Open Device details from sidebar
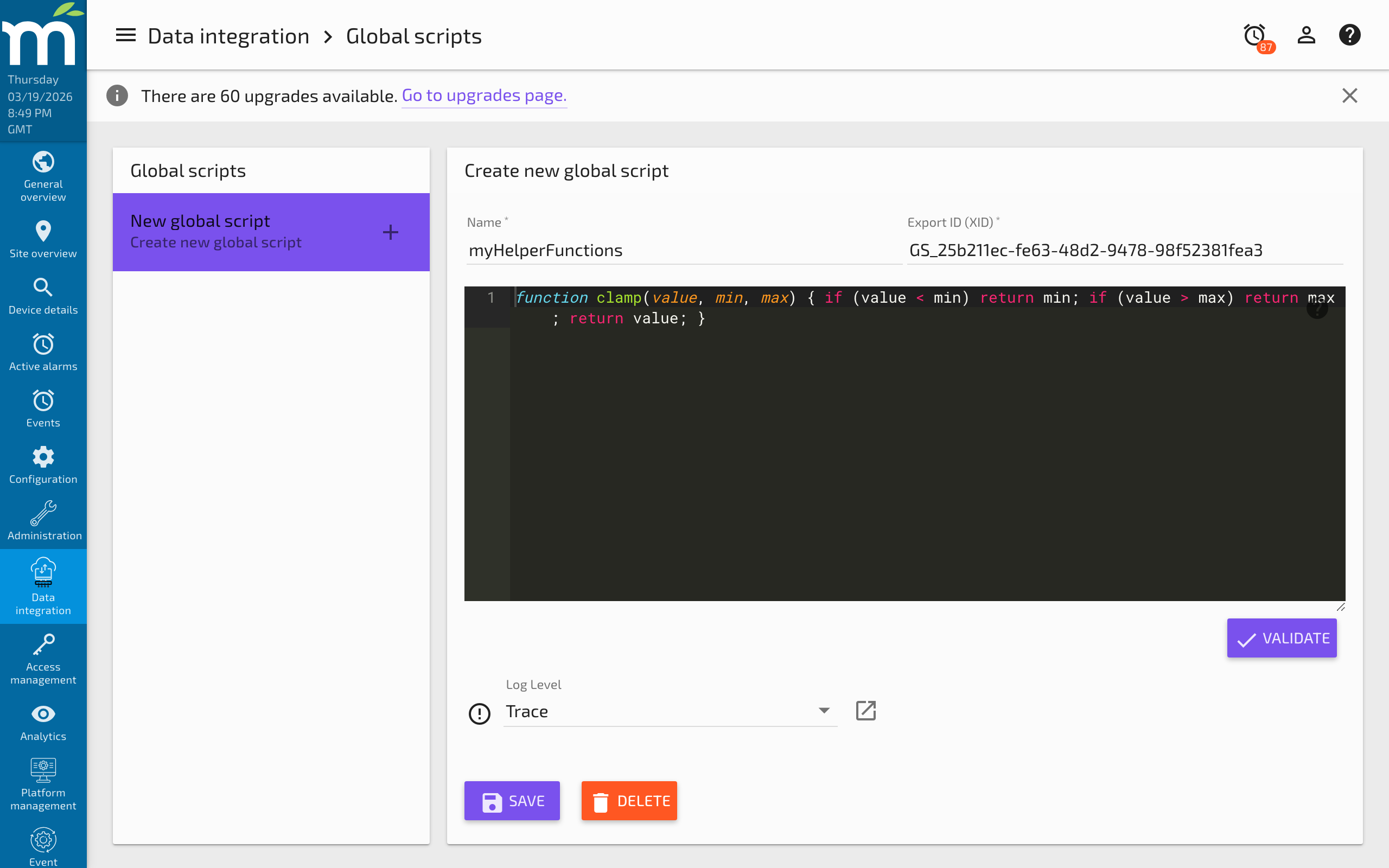This screenshot has width=1389, height=868. tap(43, 295)
